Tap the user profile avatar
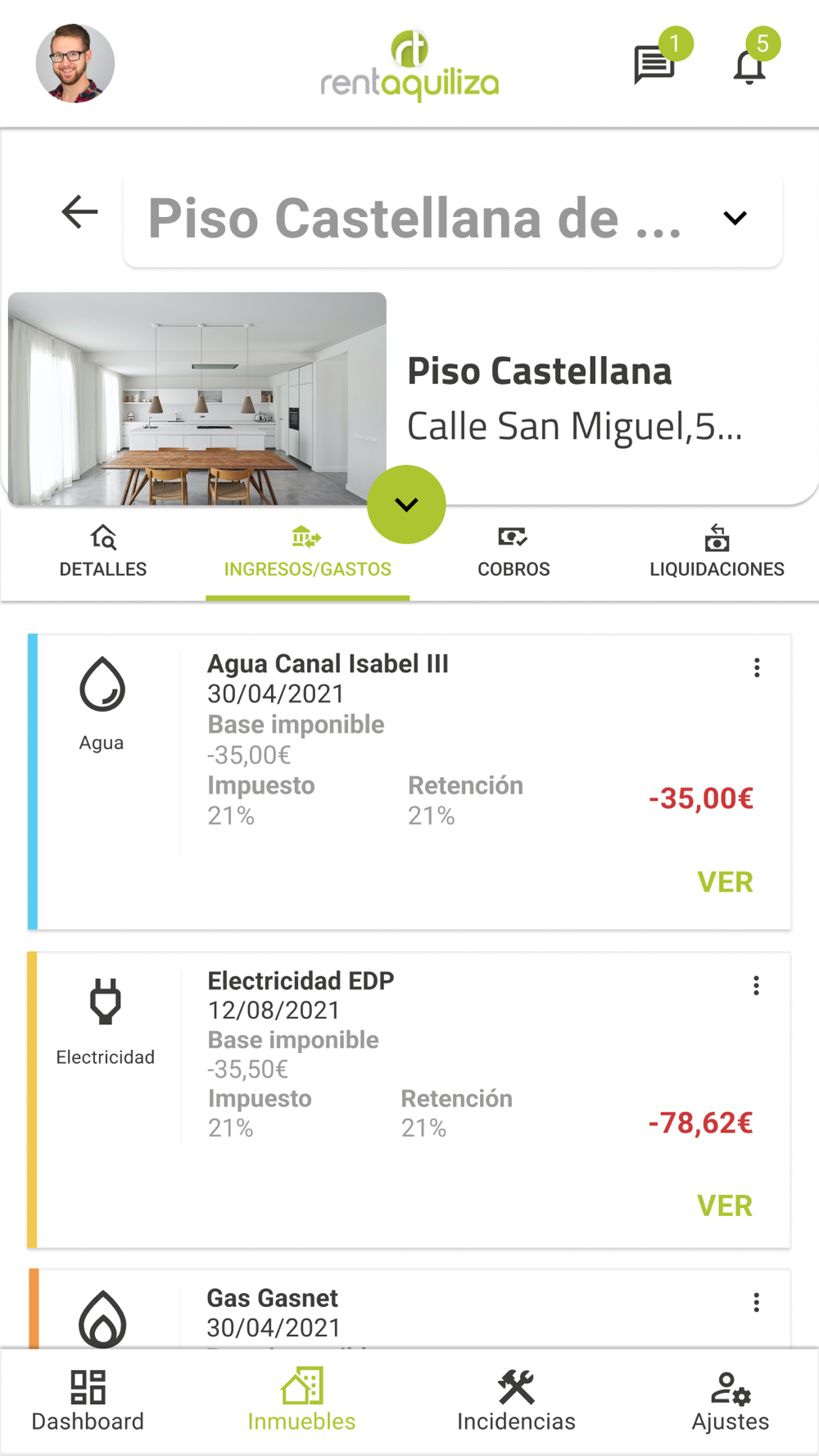Screen dimensions: 819x1456 [x=75, y=64]
